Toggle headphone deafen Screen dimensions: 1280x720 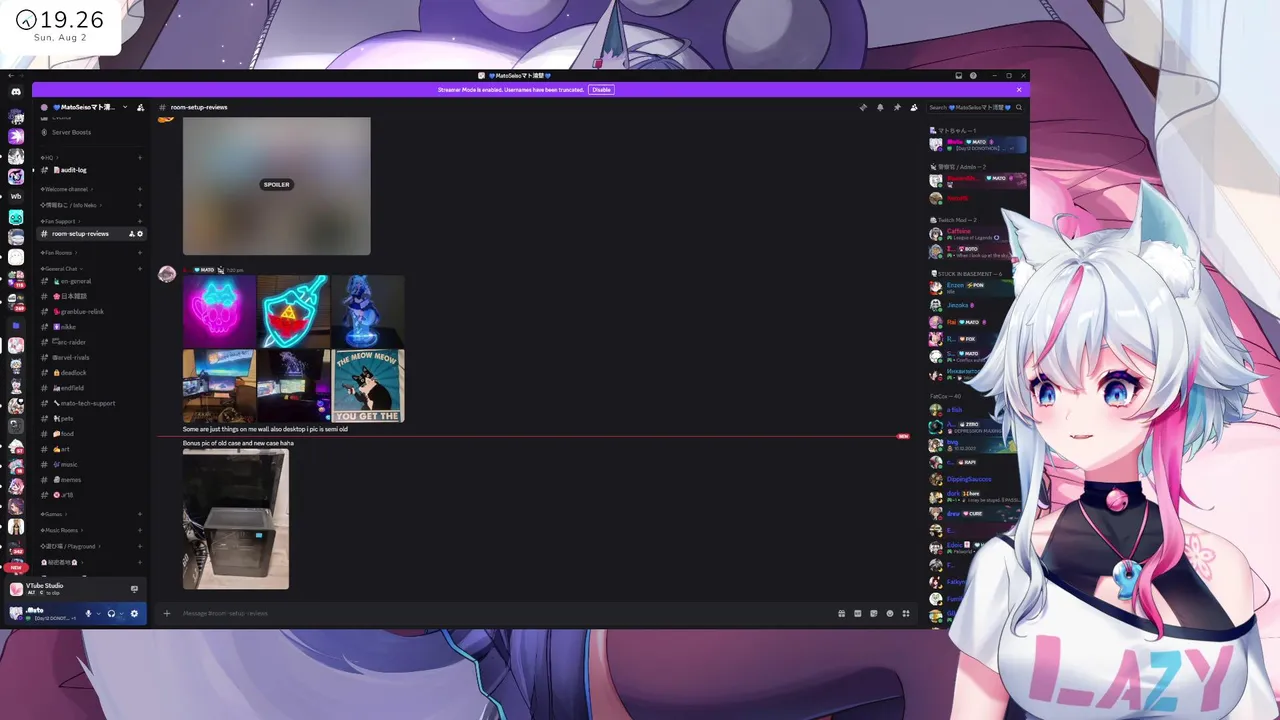[x=111, y=613]
